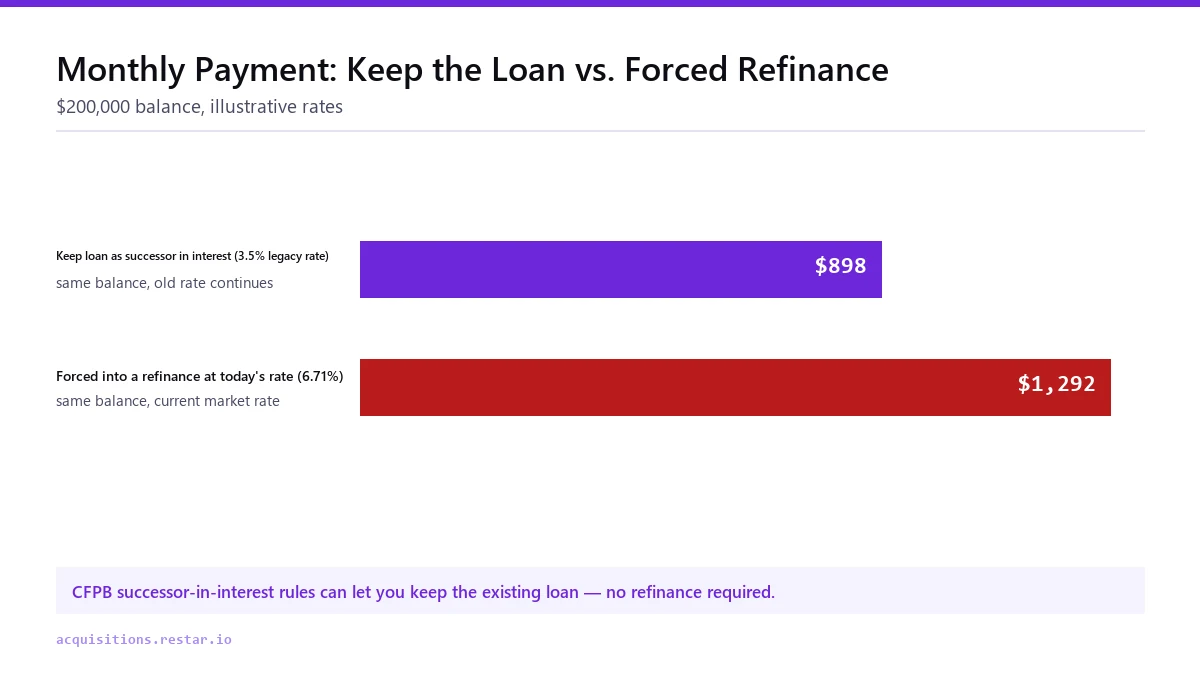Click the '(3.5% legacy rate)' text
This screenshot has width=1200, height=675.
(x=281, y=256)
